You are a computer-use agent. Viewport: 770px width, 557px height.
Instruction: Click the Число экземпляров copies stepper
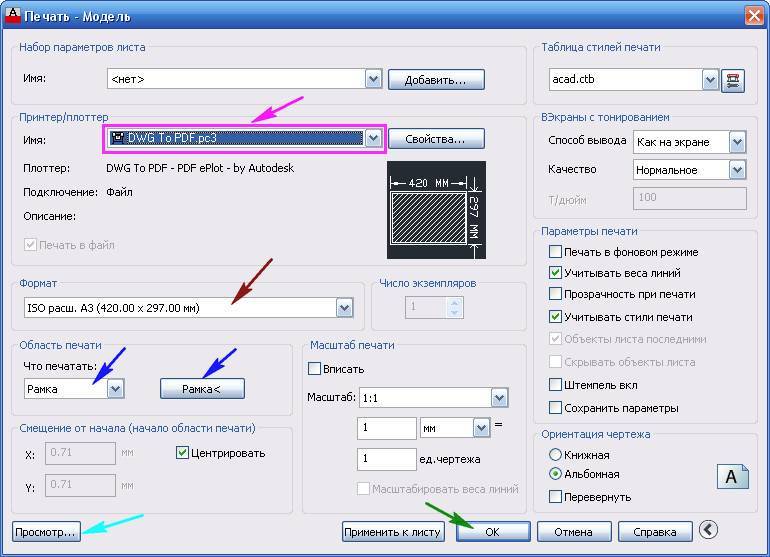click(x=434, y=307)
